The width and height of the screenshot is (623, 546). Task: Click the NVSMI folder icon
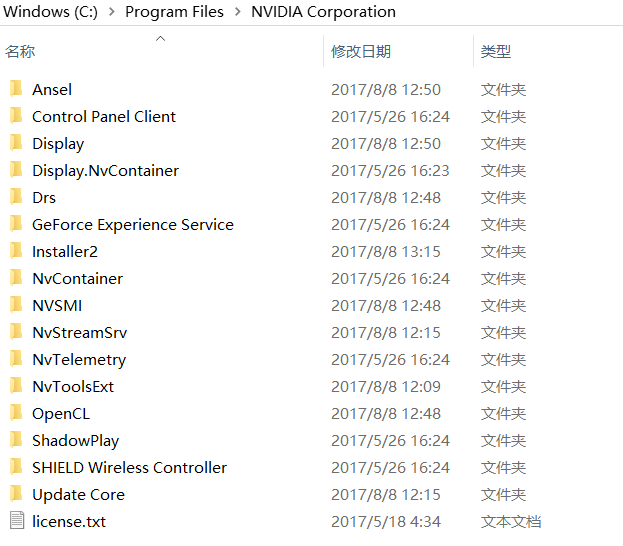click(16, 305)
